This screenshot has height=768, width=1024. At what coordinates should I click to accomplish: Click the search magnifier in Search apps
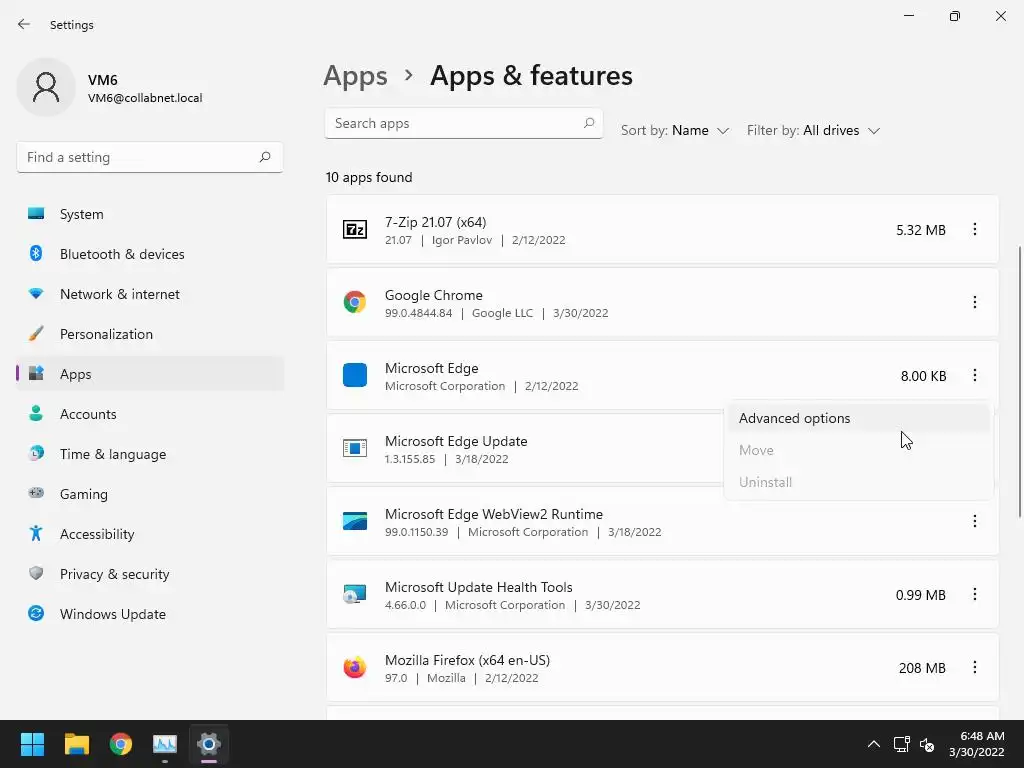pos(590,124)
